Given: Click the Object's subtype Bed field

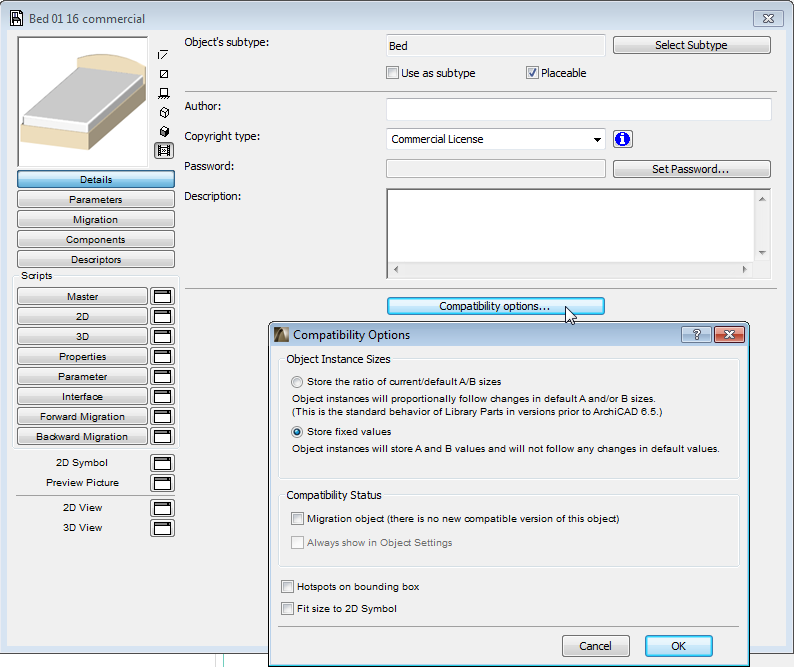Looking at the screenshot, I should [495, 46].
